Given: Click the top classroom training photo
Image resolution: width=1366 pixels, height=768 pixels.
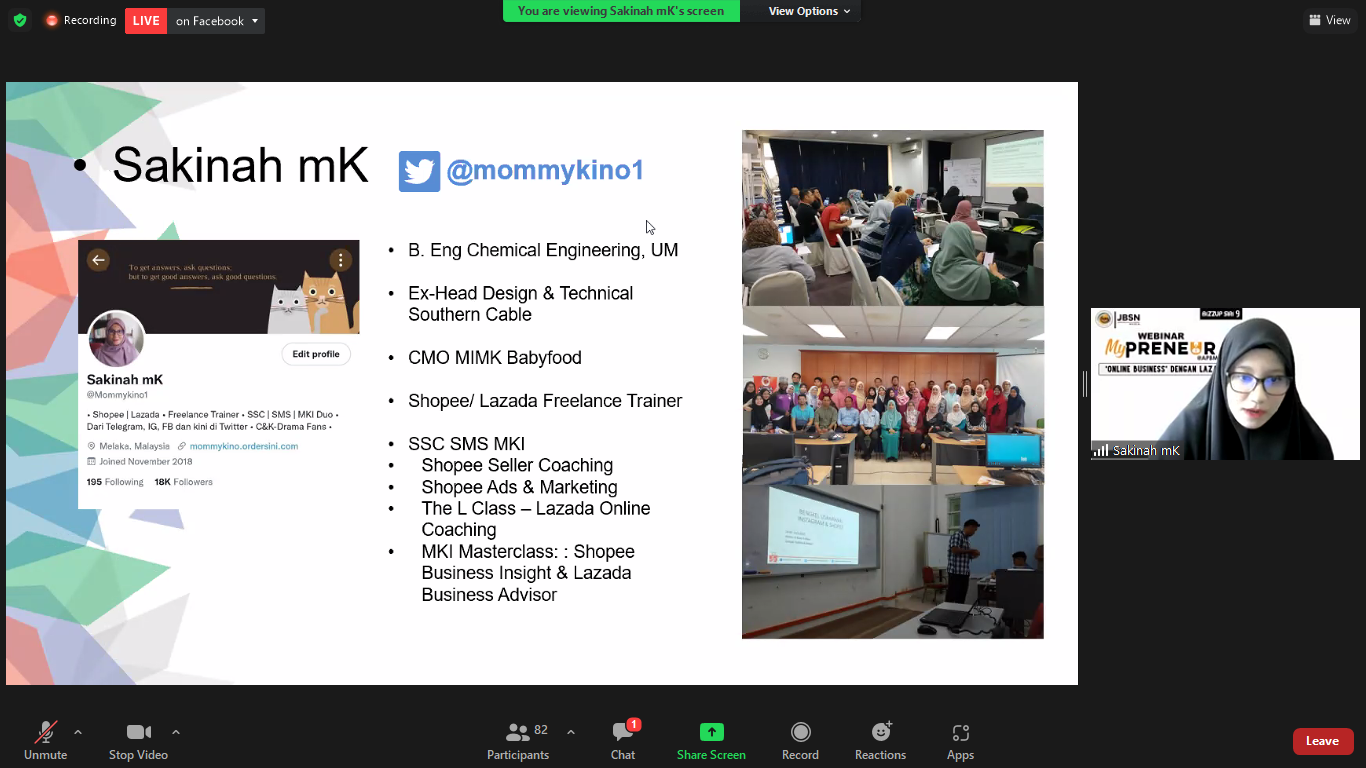Looking at the screenshot, I should coord(893,218).
